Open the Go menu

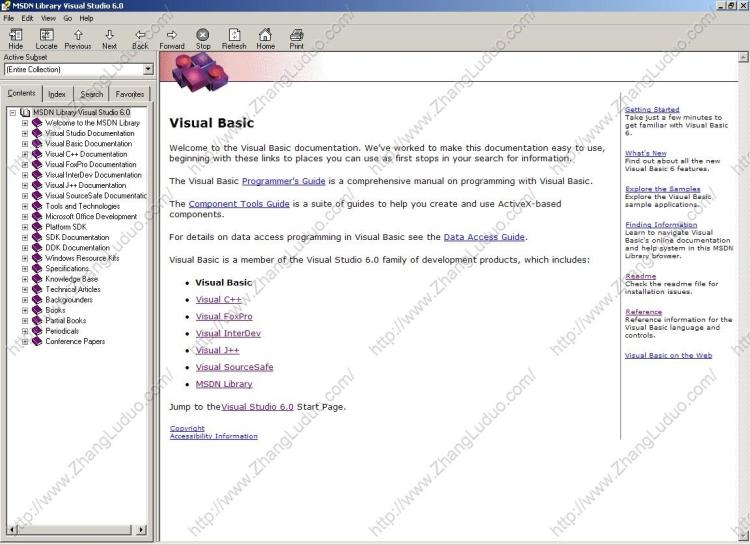point(67,18)
